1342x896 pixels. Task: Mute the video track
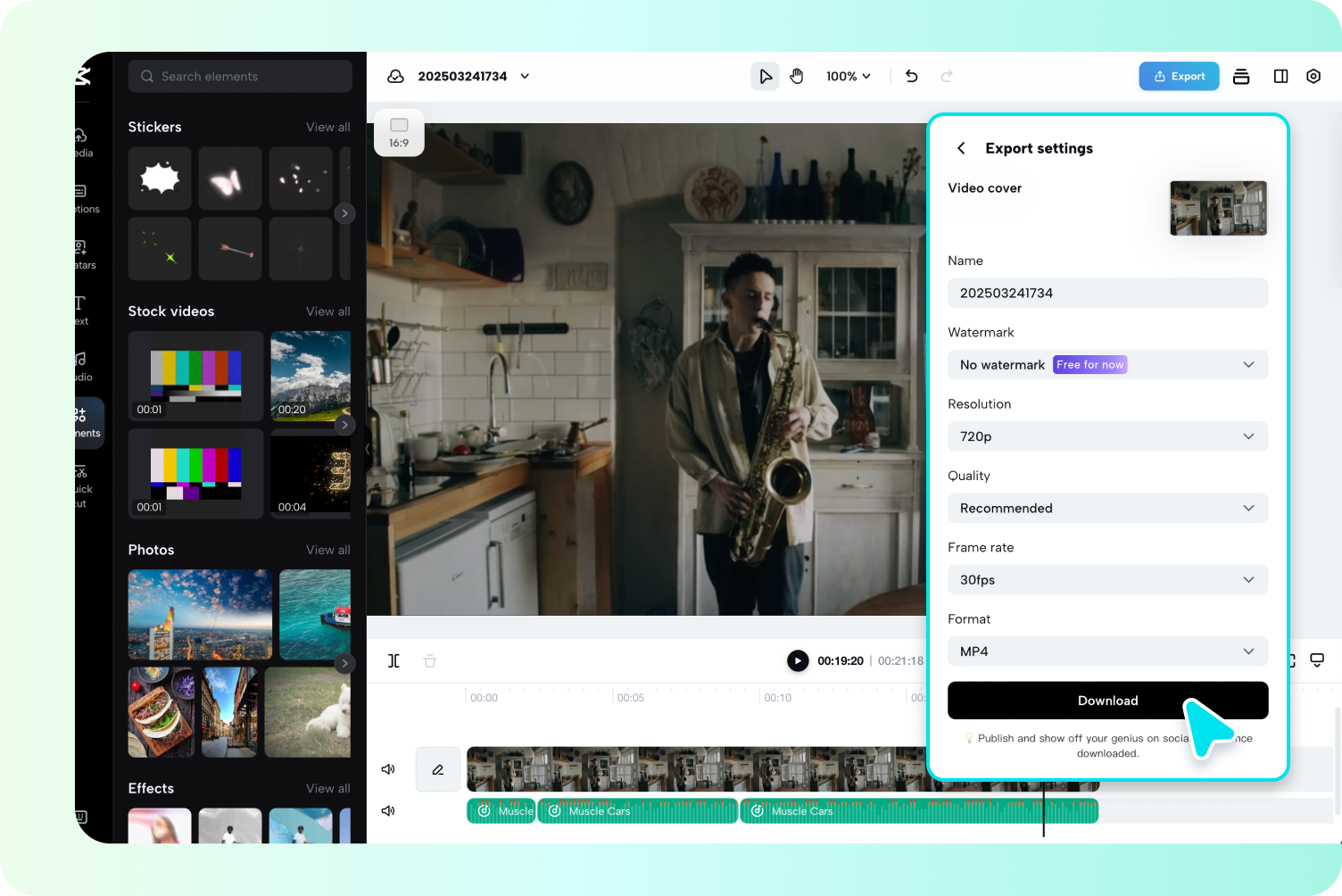click(x=388, y=769)
